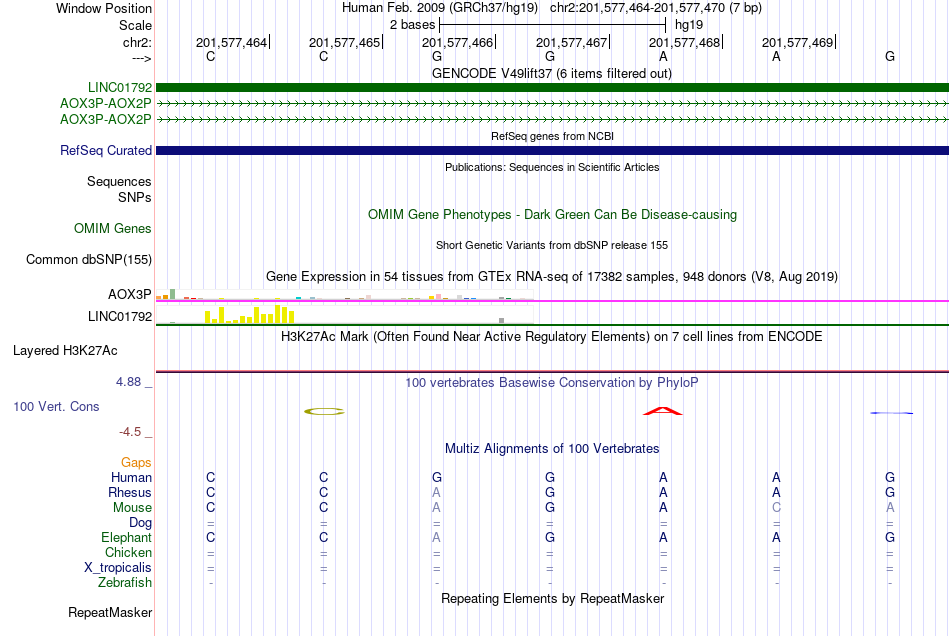Click the -4.5 PhyloP lower scale value
Screen dimensions: 950x636
coord(130,431)
